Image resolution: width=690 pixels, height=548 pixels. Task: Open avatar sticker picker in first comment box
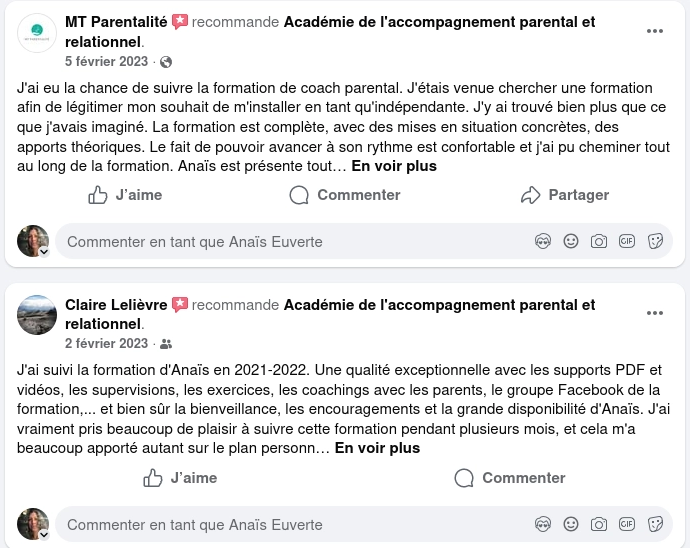543,241
